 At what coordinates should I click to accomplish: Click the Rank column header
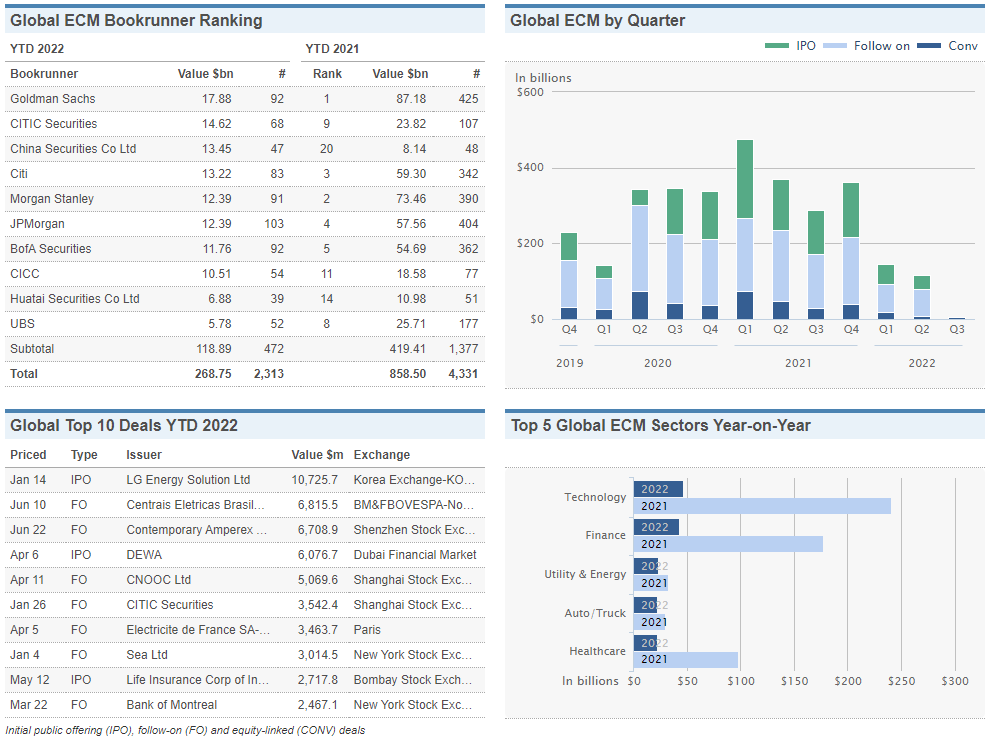tap(327, 74)
